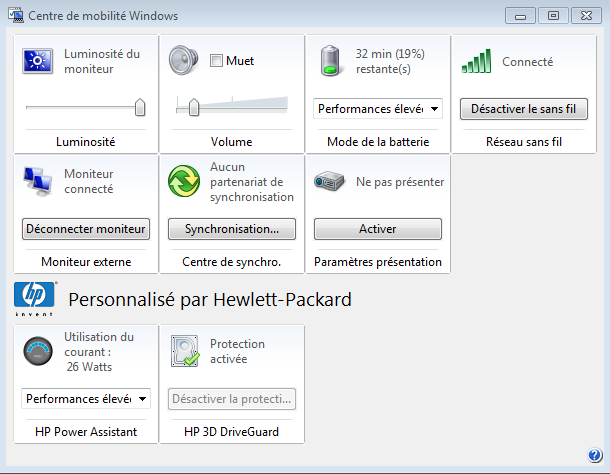610x474 pixels.
Task: Click the presentation projector icon
Action: tap(329, 182)
